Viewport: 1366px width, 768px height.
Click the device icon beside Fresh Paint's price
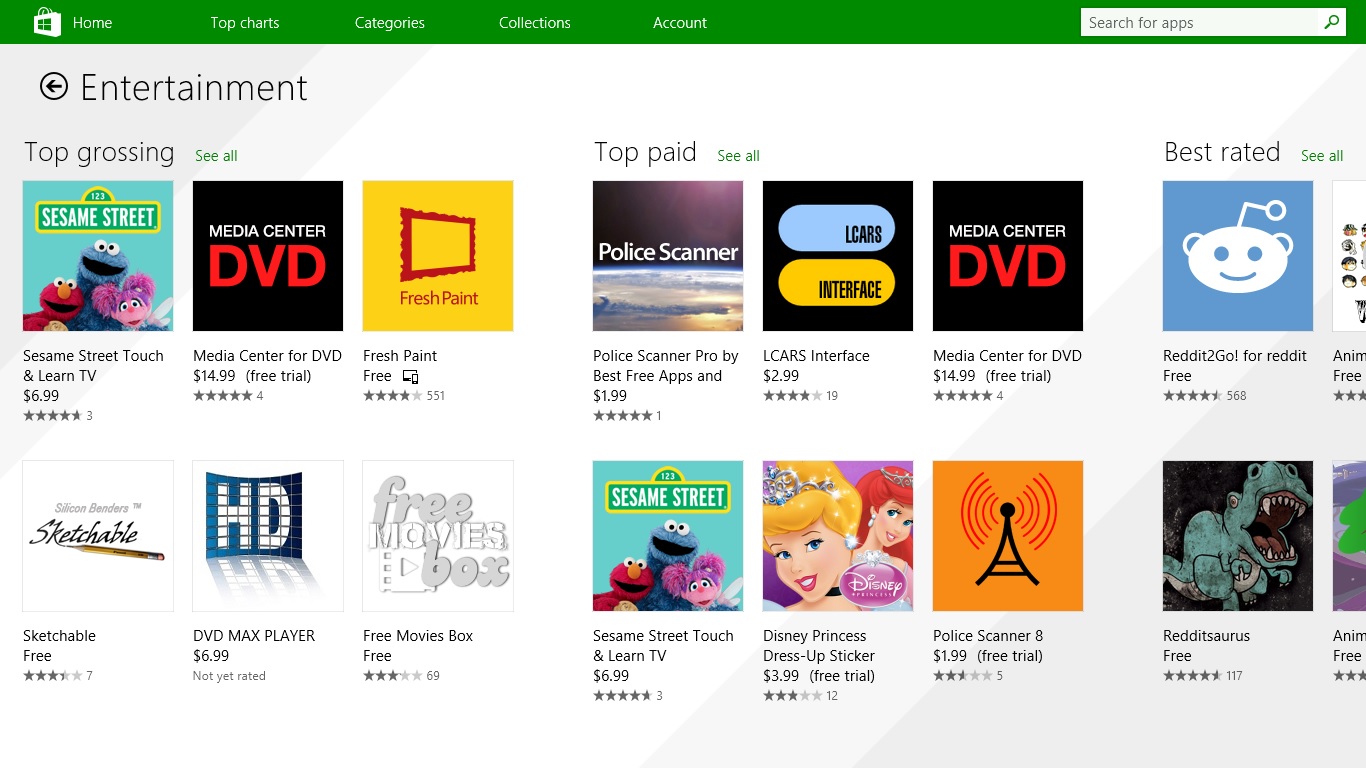pyautogui.click(x=410, y=377)
